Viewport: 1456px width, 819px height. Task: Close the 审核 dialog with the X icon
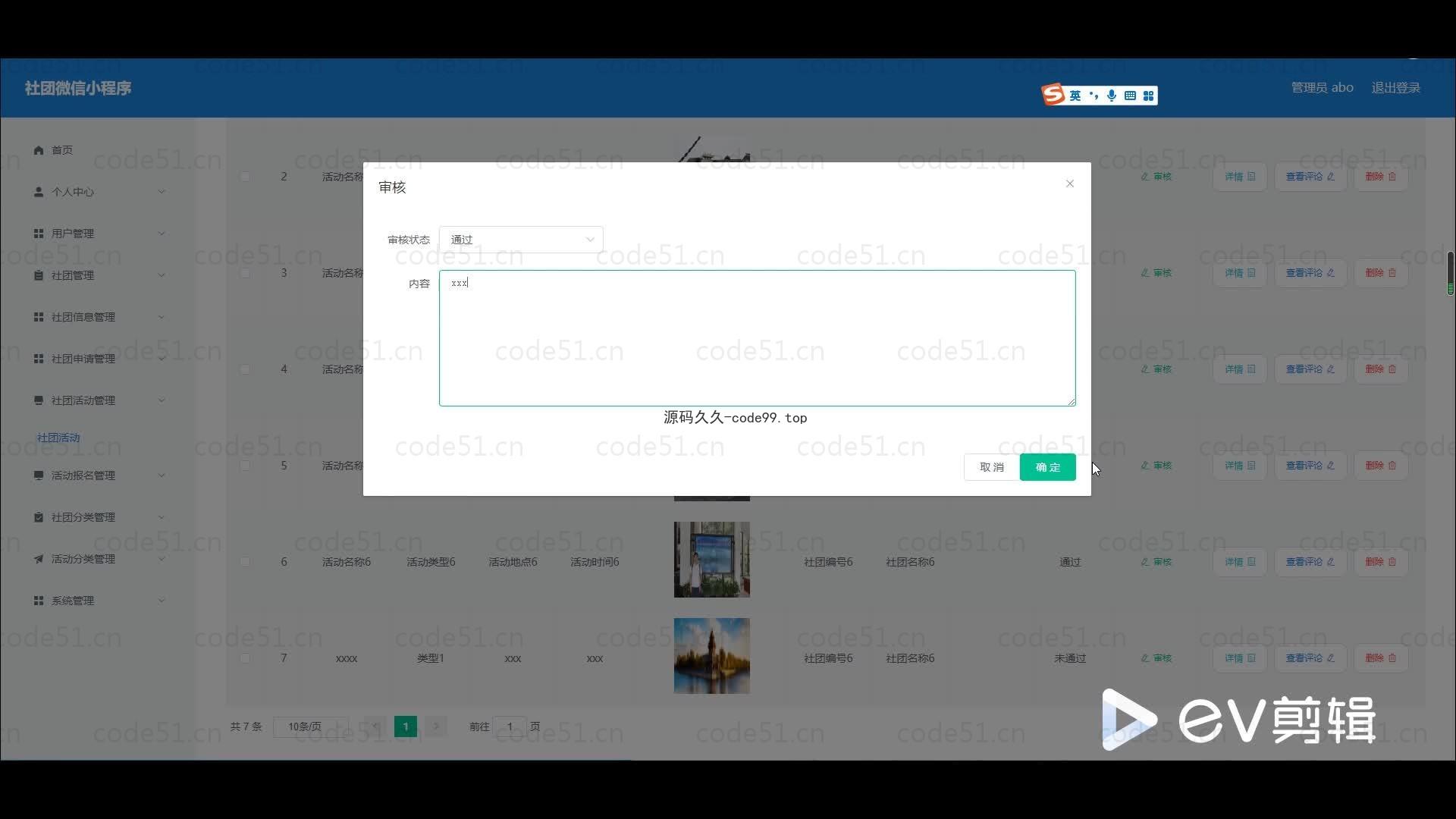point(1069,184)
